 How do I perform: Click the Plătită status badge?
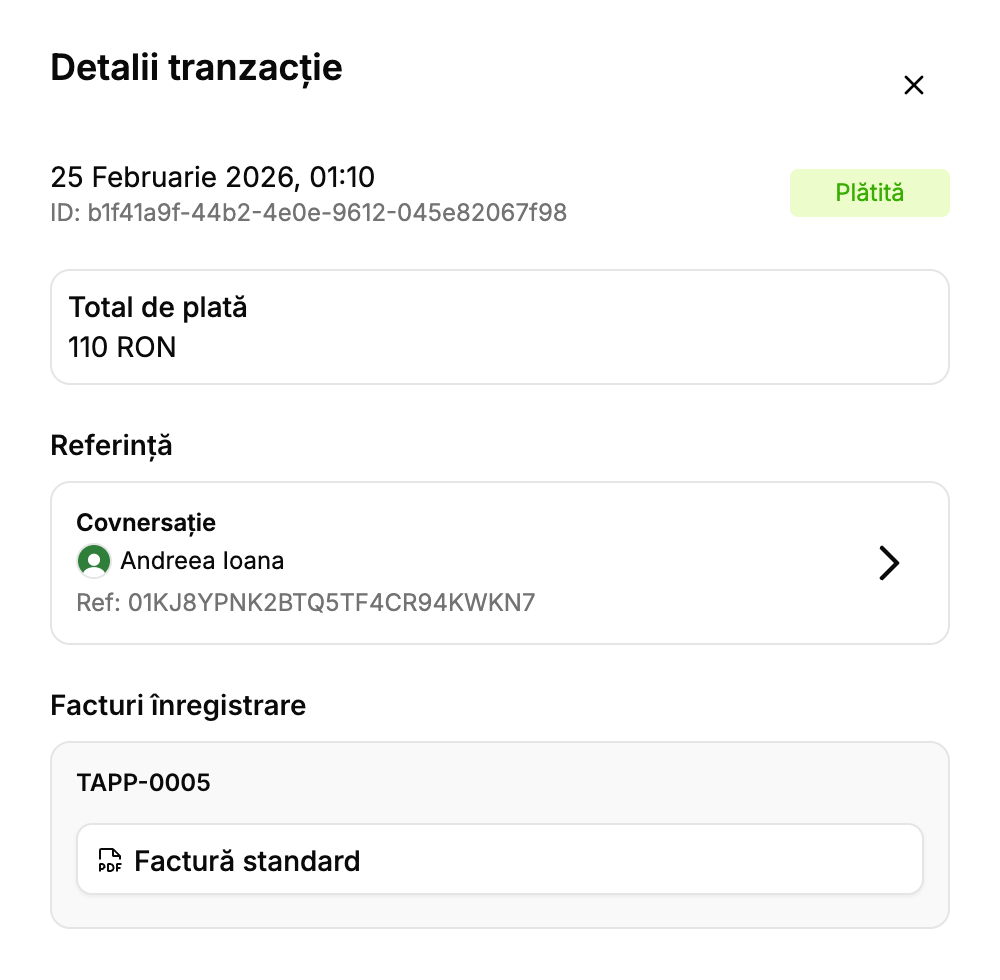[869, 193]
